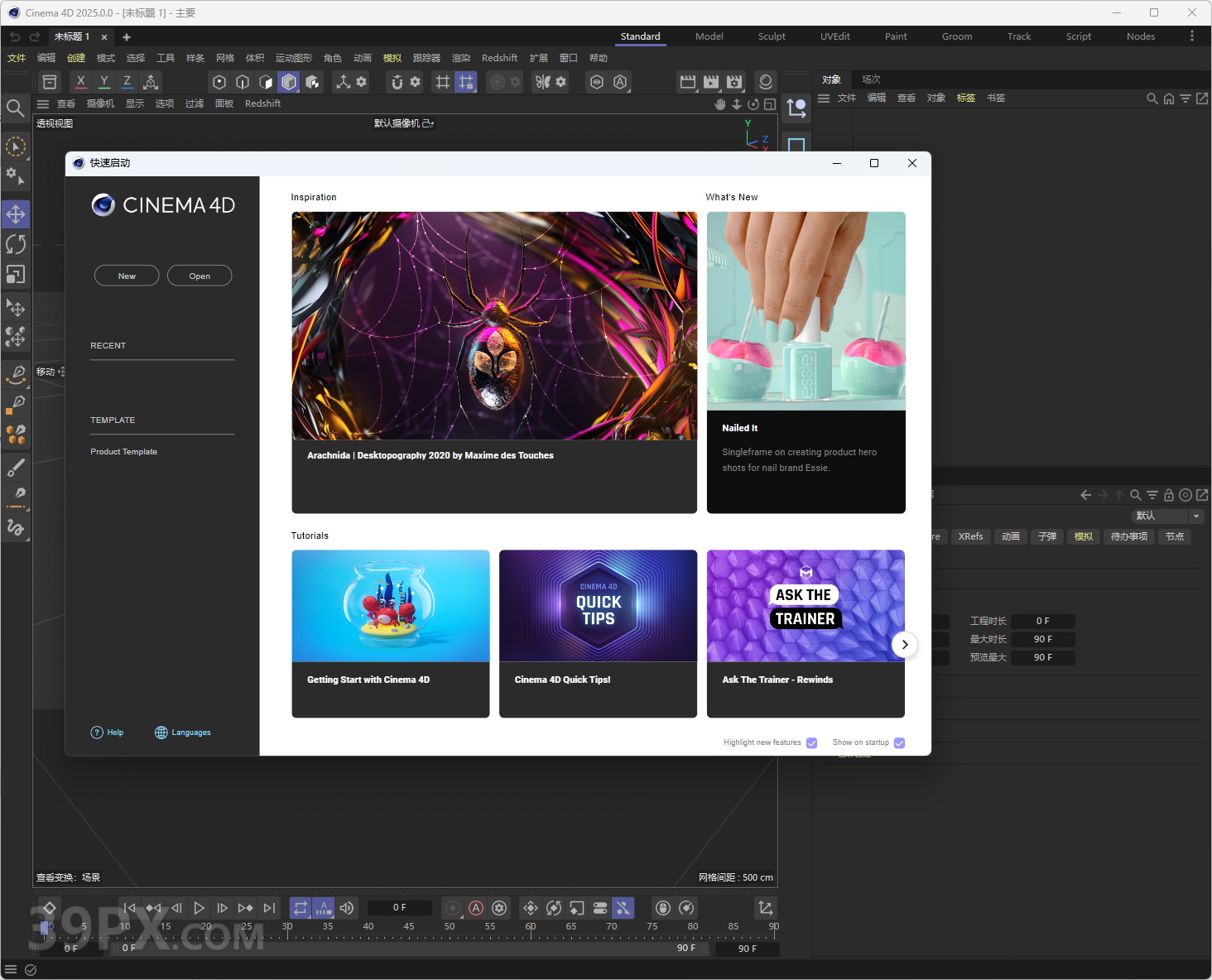Open the search icon in the Object panel
This screenshot has width=1212, height=980.
[x=1152, y=98]
